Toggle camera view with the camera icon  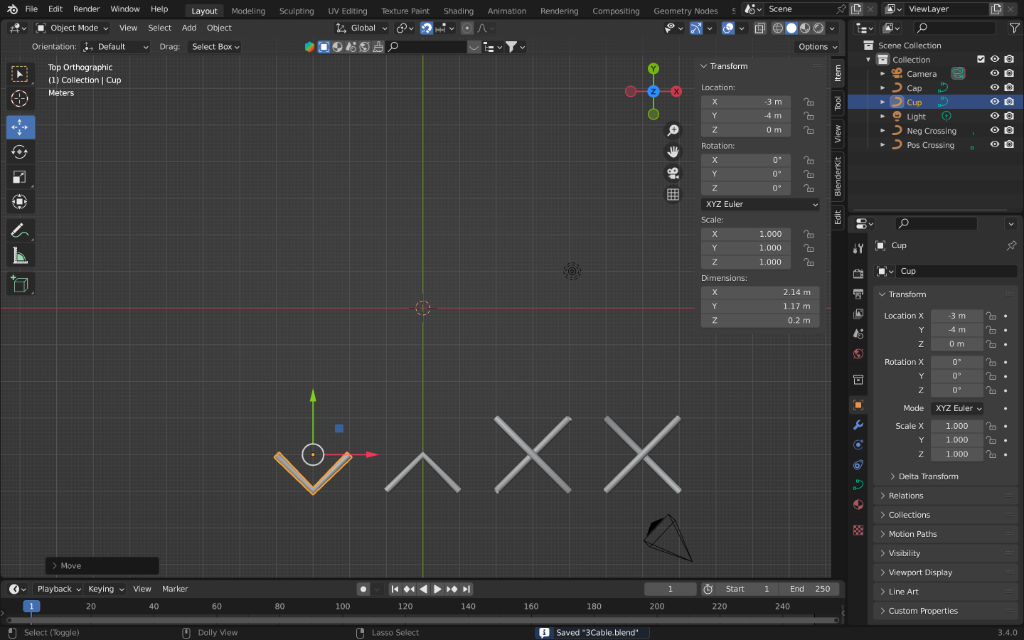pos(673,173)
